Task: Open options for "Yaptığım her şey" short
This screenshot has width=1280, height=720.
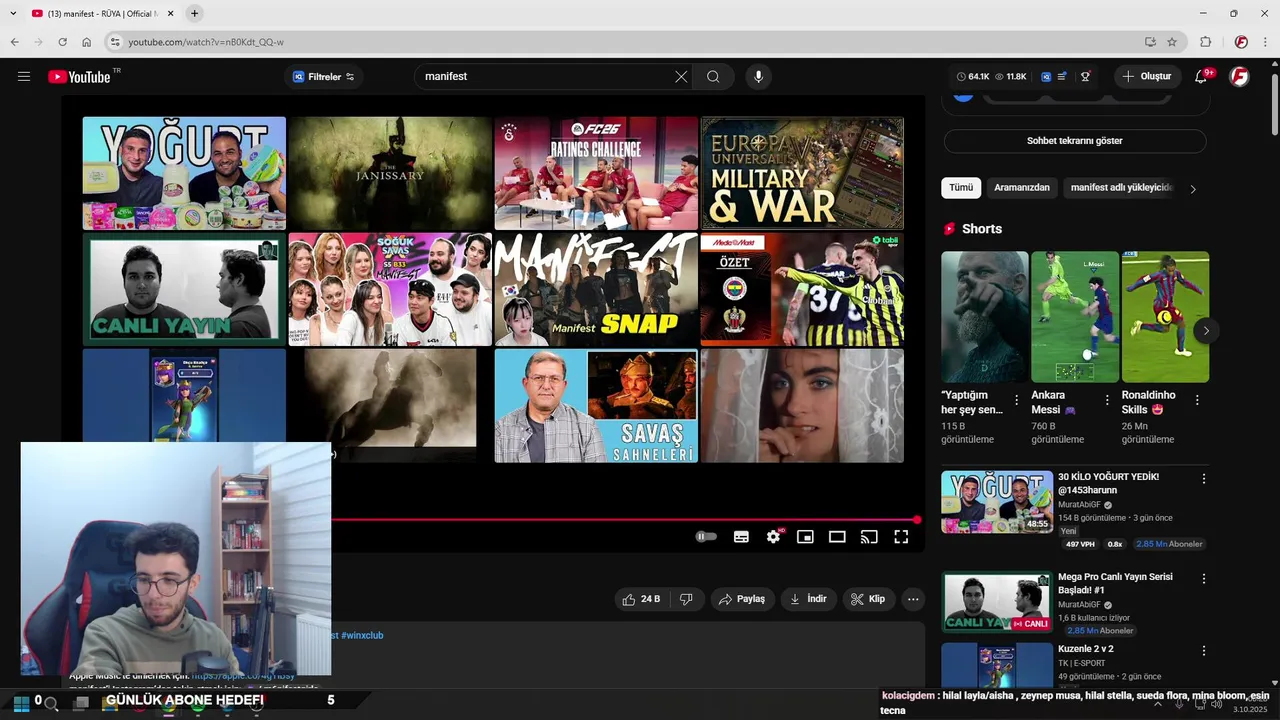Action: click(1017, 400)
